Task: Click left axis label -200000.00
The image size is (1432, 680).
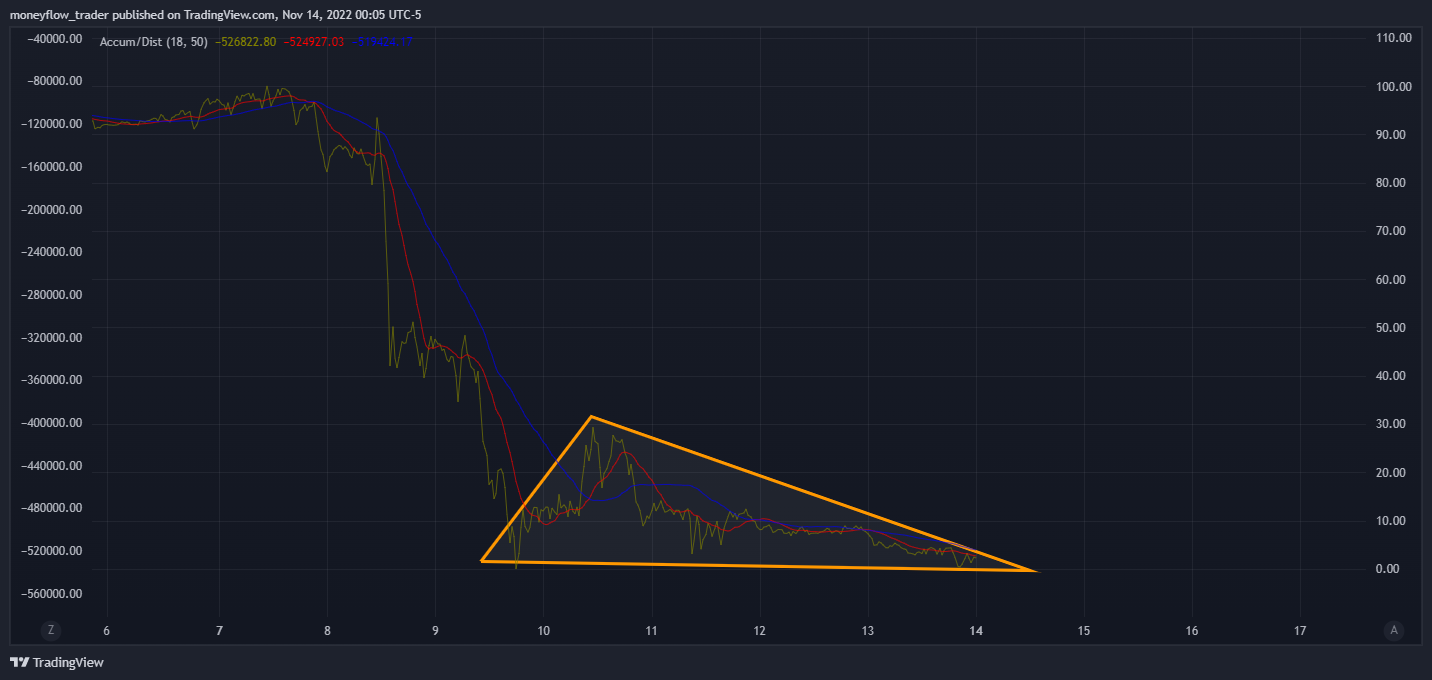Action: coord(50,210)
